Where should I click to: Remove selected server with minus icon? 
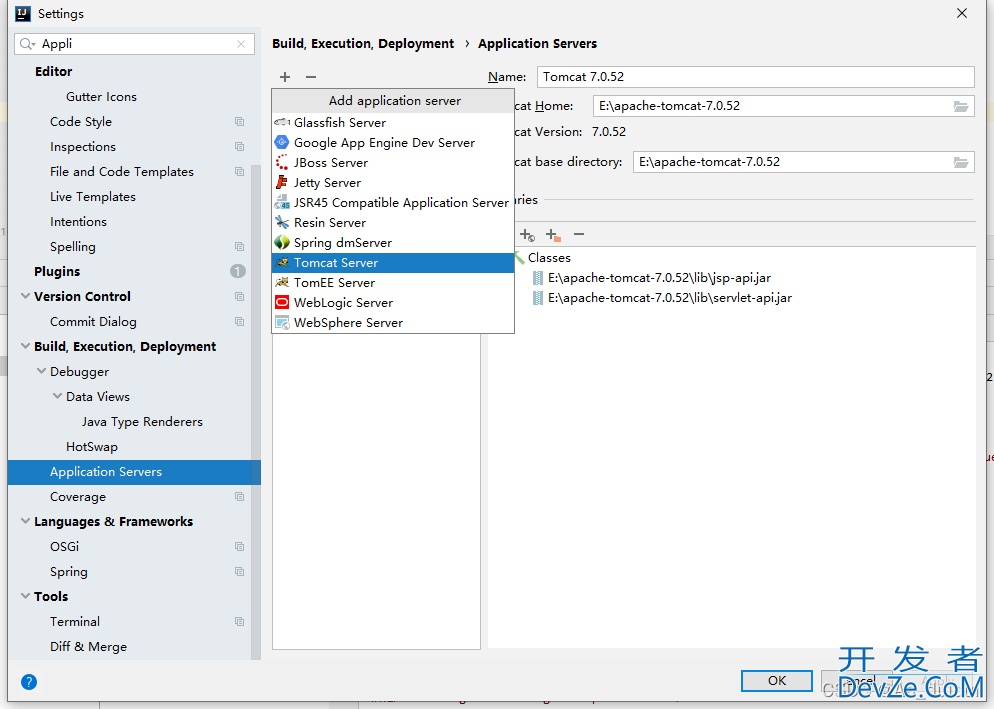point(311,77)
